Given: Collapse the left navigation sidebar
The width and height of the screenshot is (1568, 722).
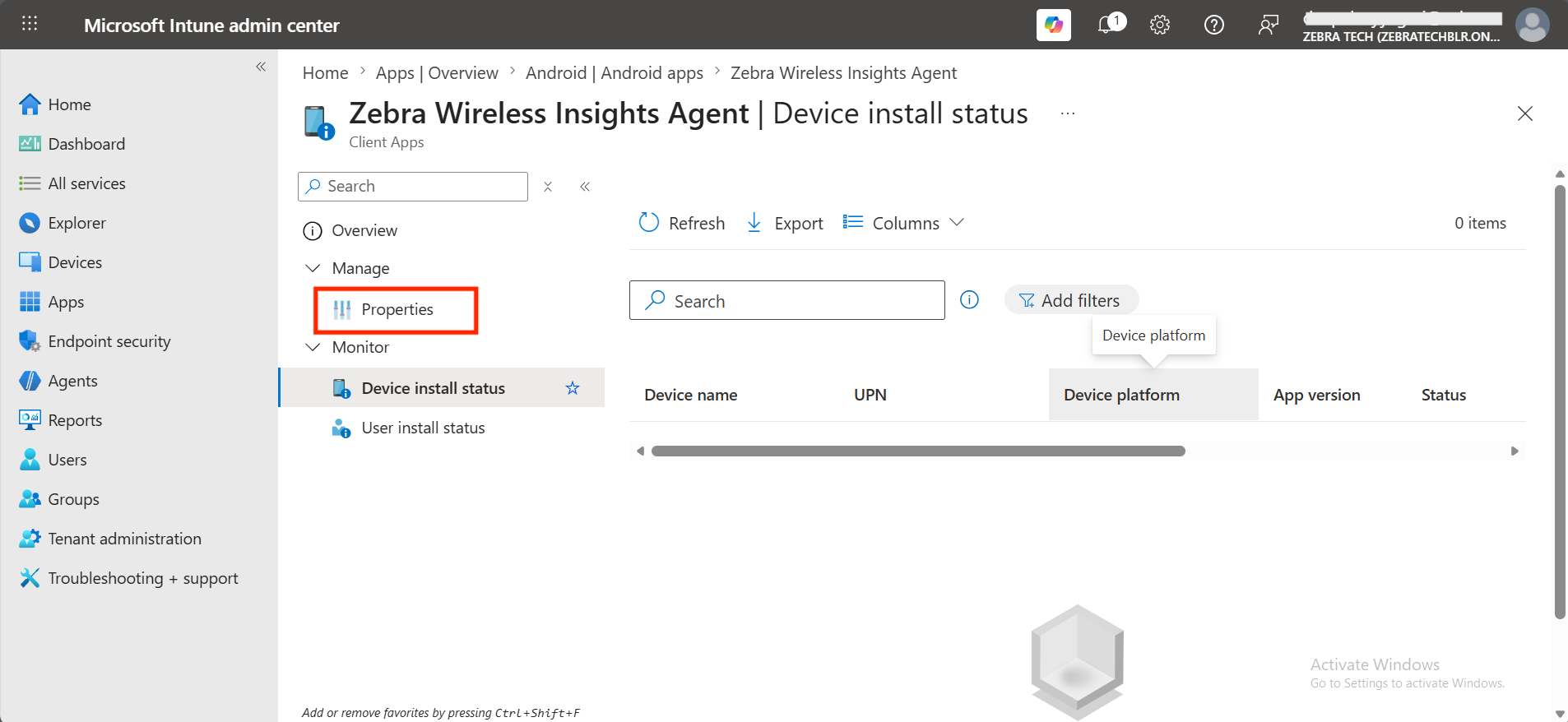Looking at the screenshot, I should (x=261, y=67).
